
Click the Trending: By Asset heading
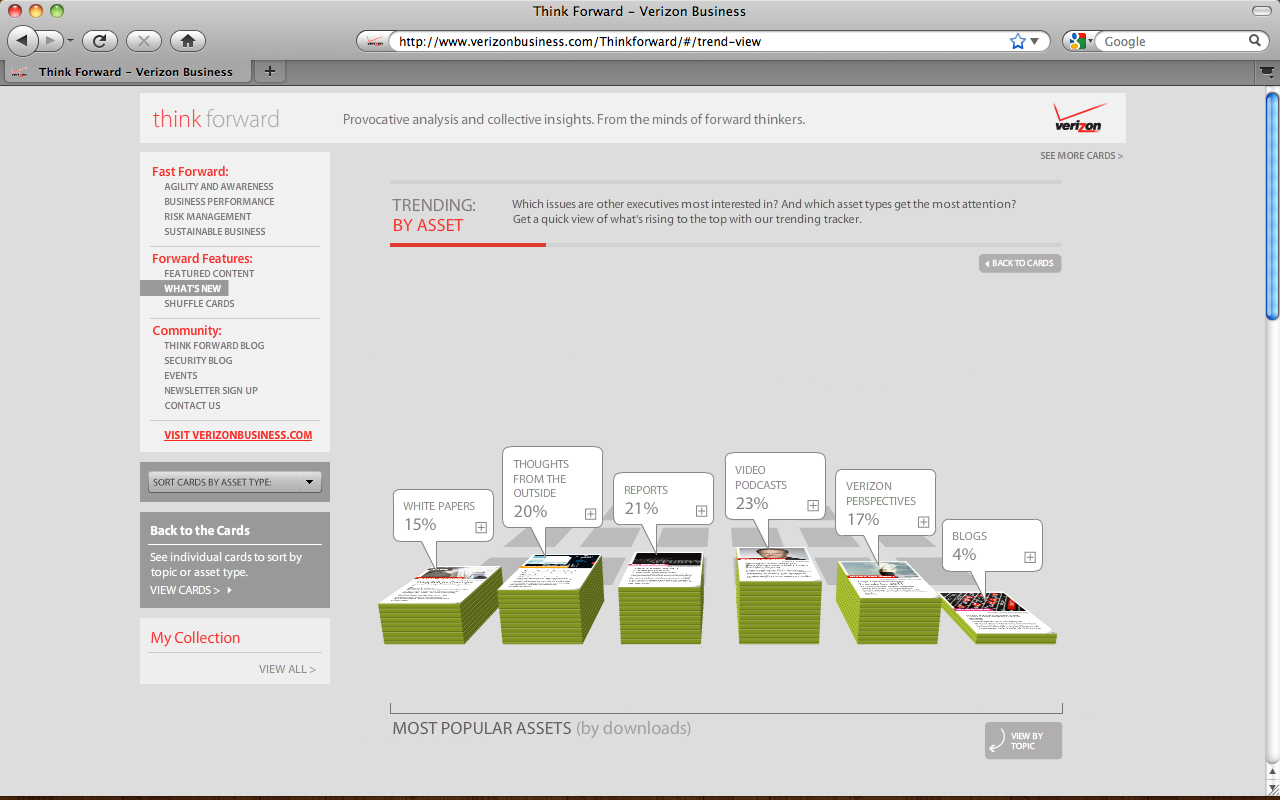(x=434, y=215)
